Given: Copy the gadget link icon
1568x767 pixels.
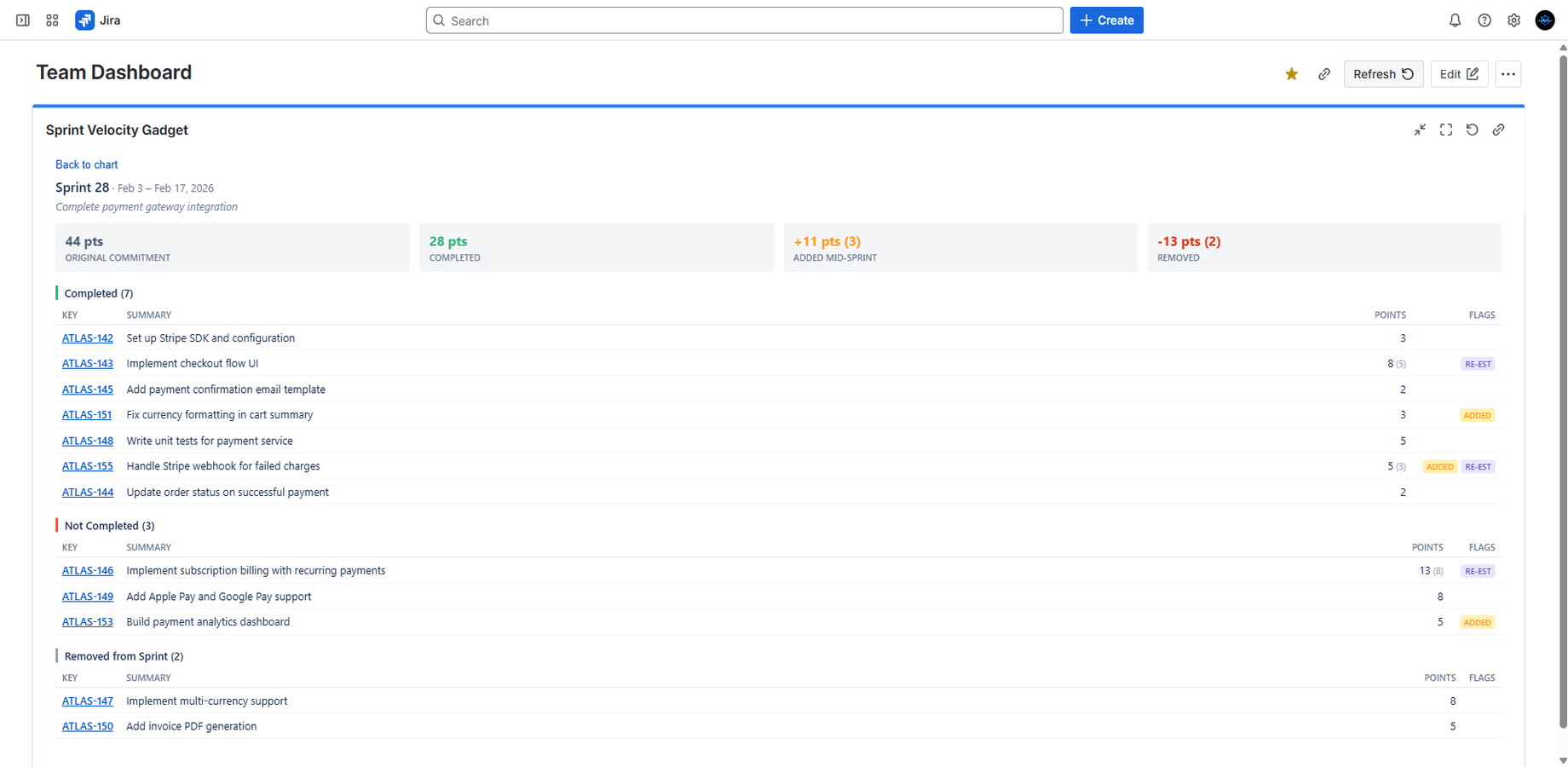Looking at the screenshot, I should coord(1498,130).
